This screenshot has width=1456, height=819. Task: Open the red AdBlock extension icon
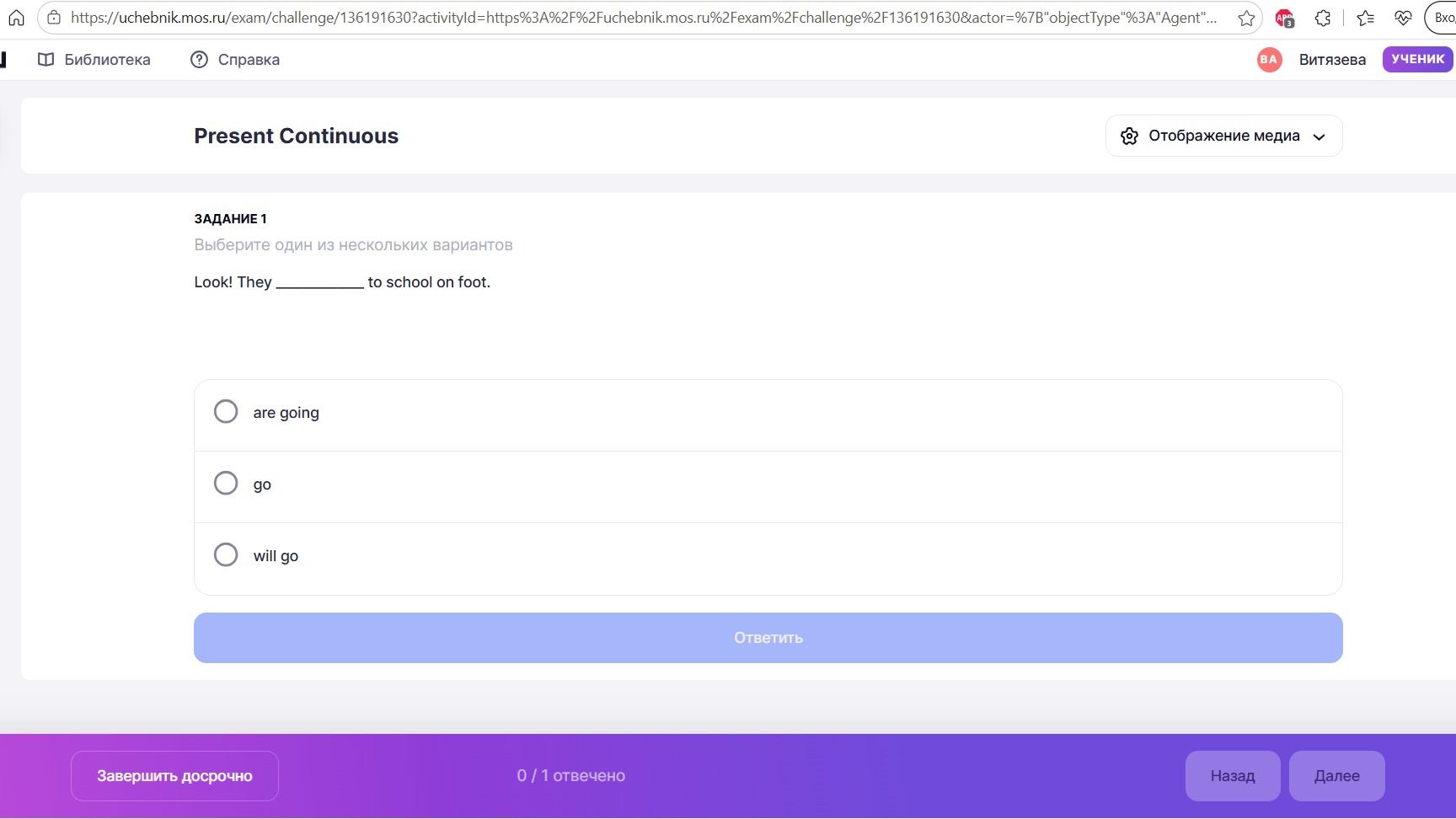pyautogui.click(x=1284, y=18)
